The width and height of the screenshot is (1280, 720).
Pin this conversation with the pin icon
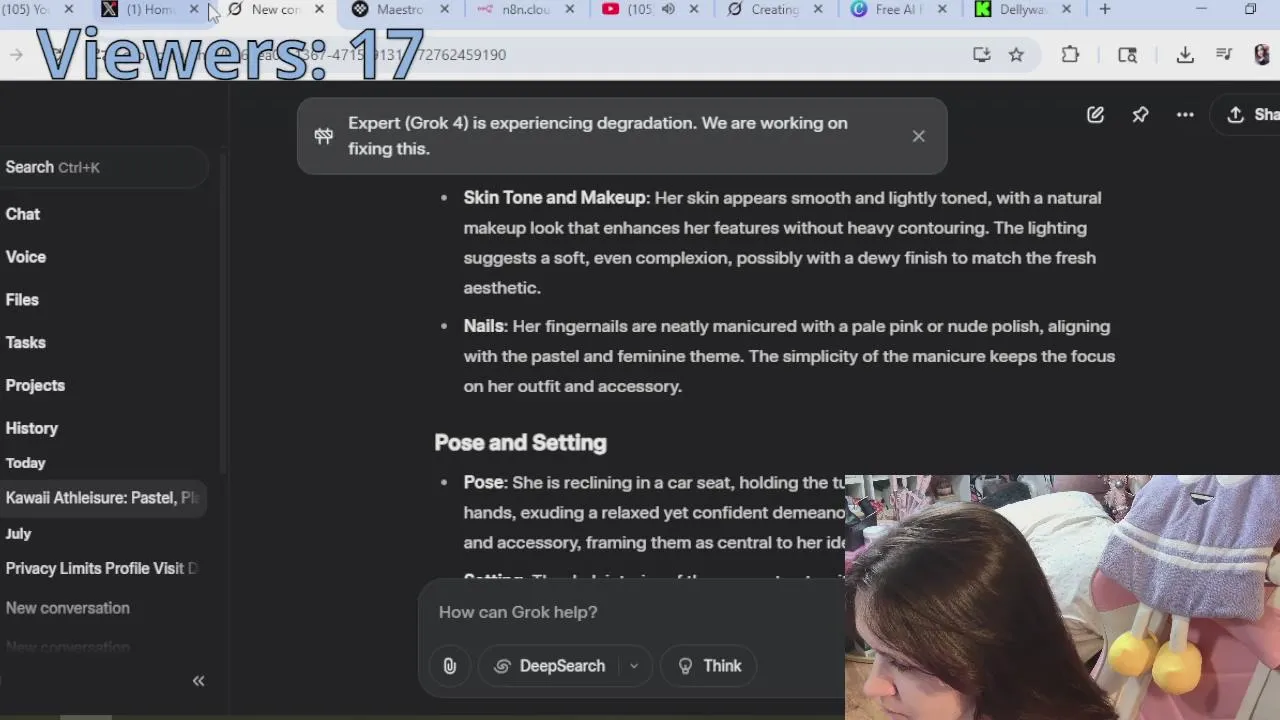pyautogui.click(x=1140, y=115)
